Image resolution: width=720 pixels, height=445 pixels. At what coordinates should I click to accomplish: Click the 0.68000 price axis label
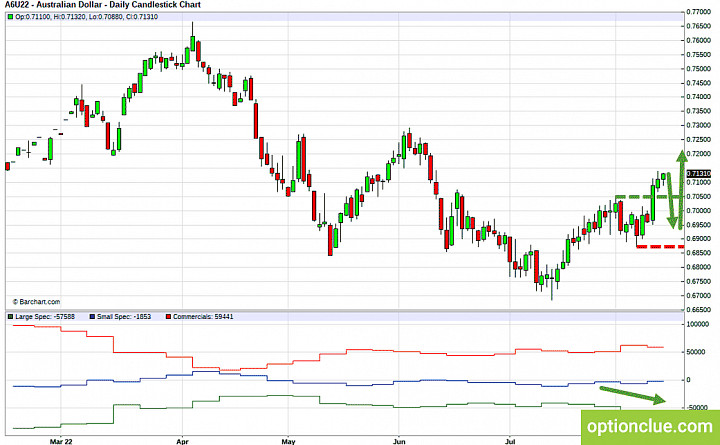(699, 267)
